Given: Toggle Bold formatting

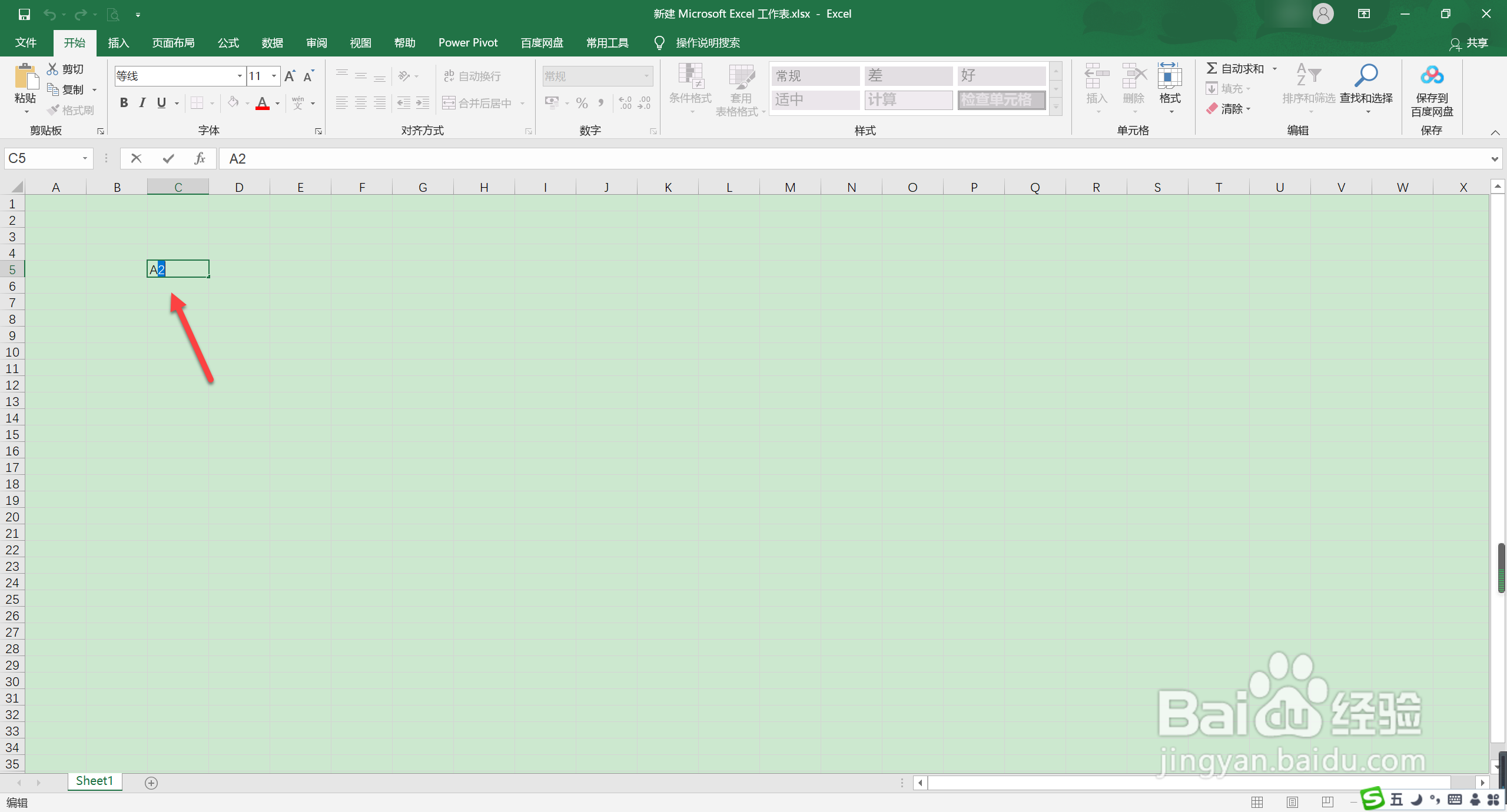Looking at the screenshot, I should coord(124,103).
